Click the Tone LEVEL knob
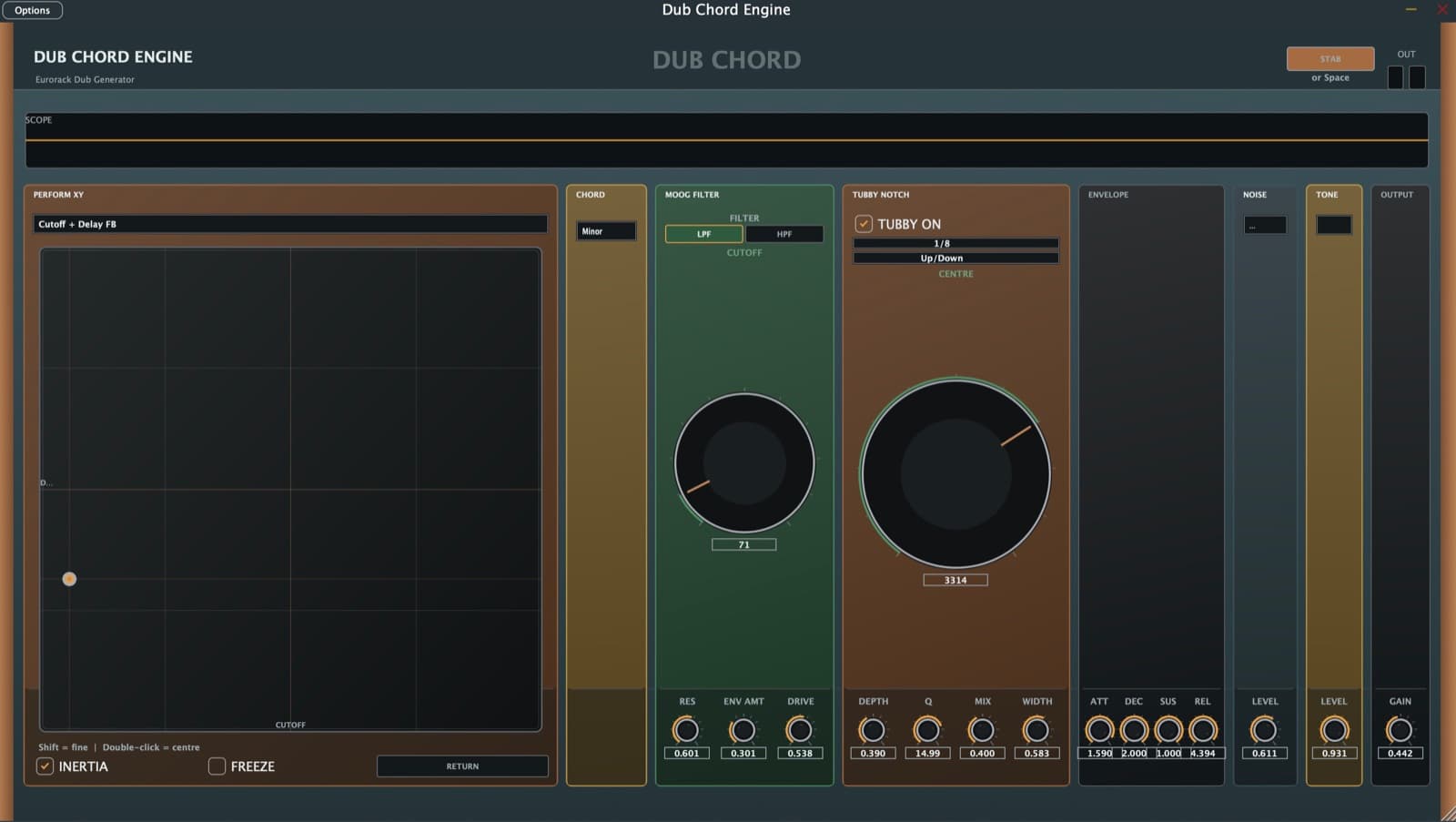The height and width of the screenshot is (822, 1456). click(1334, 730)
